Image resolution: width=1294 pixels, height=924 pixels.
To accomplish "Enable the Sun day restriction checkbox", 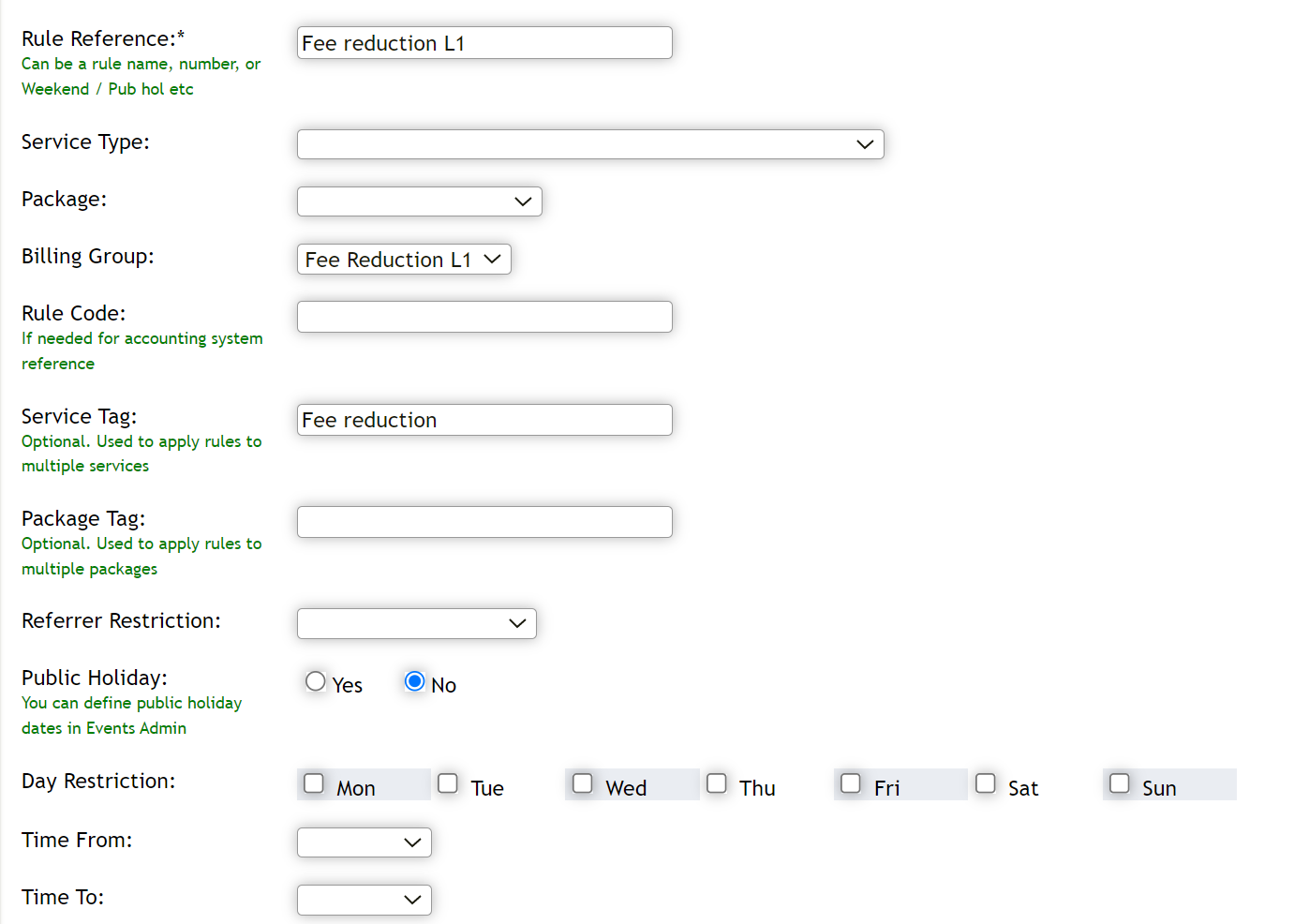I will 1119,782.
